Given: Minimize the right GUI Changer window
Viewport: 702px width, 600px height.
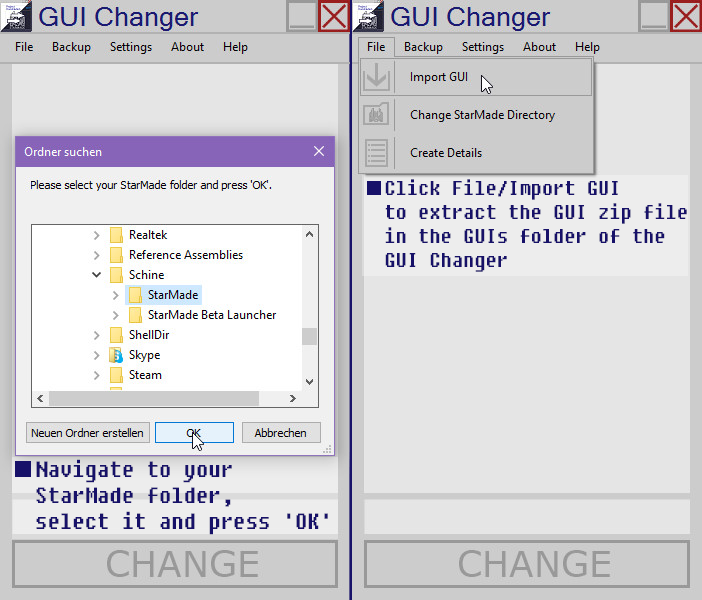Looking at the screenshot, I should pos(653,16).
